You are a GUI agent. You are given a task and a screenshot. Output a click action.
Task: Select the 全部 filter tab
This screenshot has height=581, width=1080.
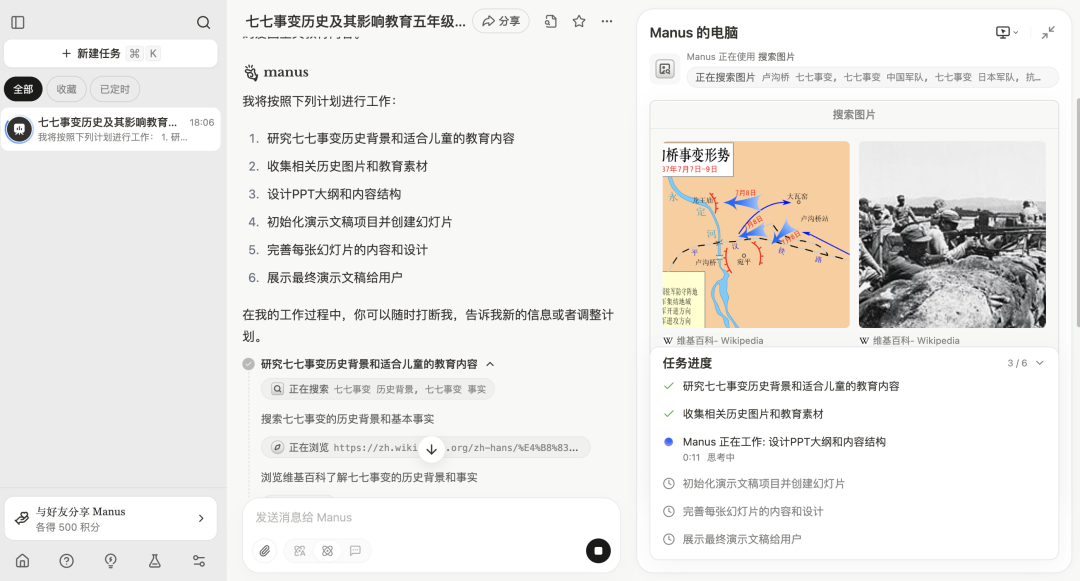[23, 89]
